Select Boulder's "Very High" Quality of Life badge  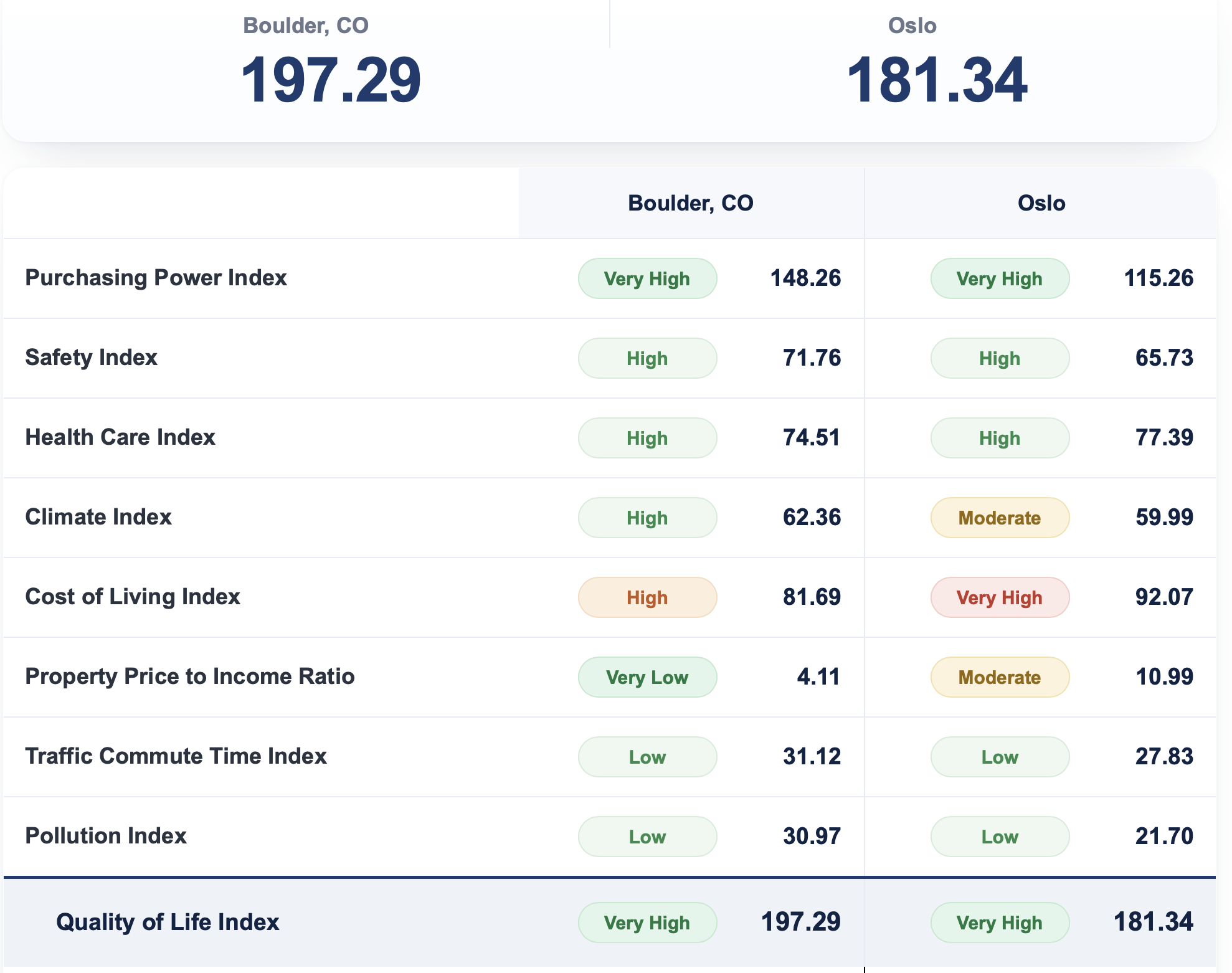(648, 923)
